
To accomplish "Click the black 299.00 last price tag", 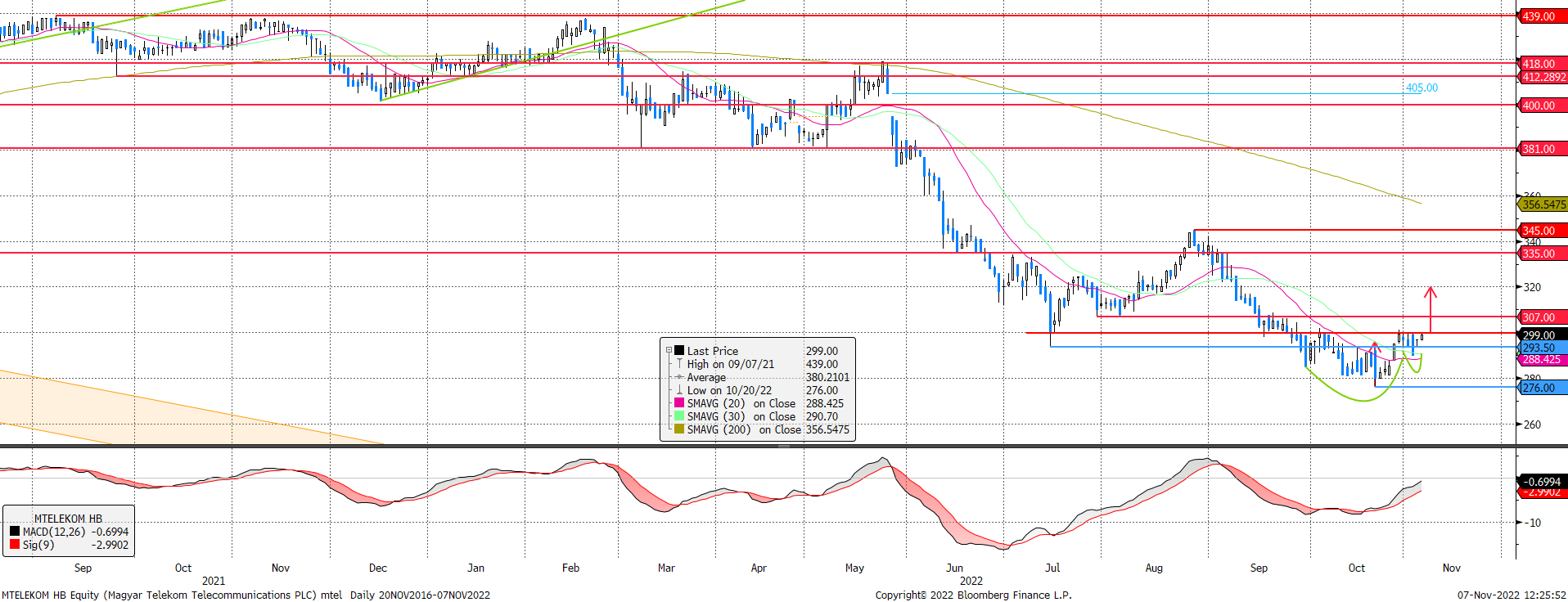I will coord(1543,335).
